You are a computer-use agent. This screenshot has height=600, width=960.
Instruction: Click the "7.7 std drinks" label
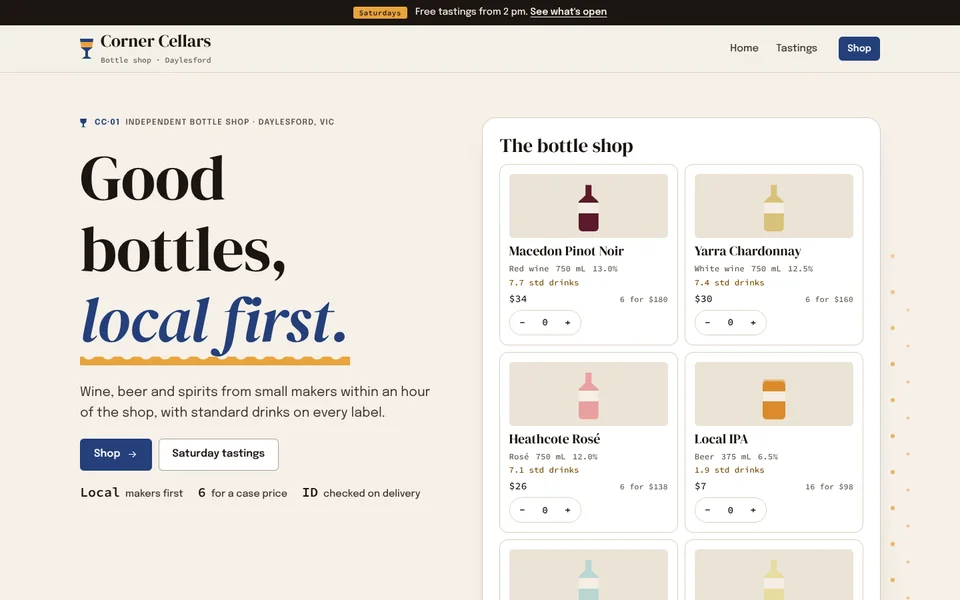[x=544, y=283]
